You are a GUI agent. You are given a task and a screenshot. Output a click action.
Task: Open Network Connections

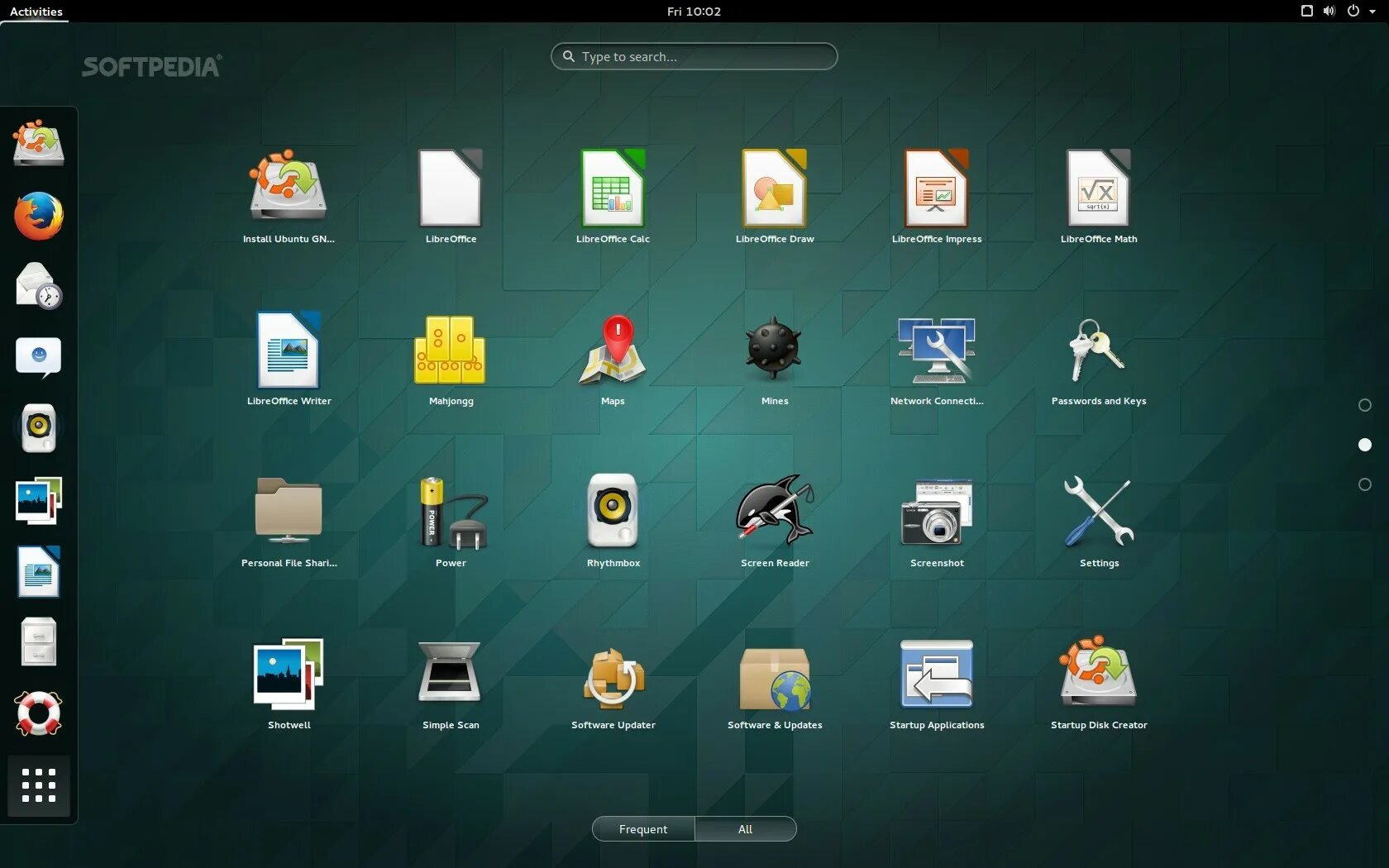937,358
